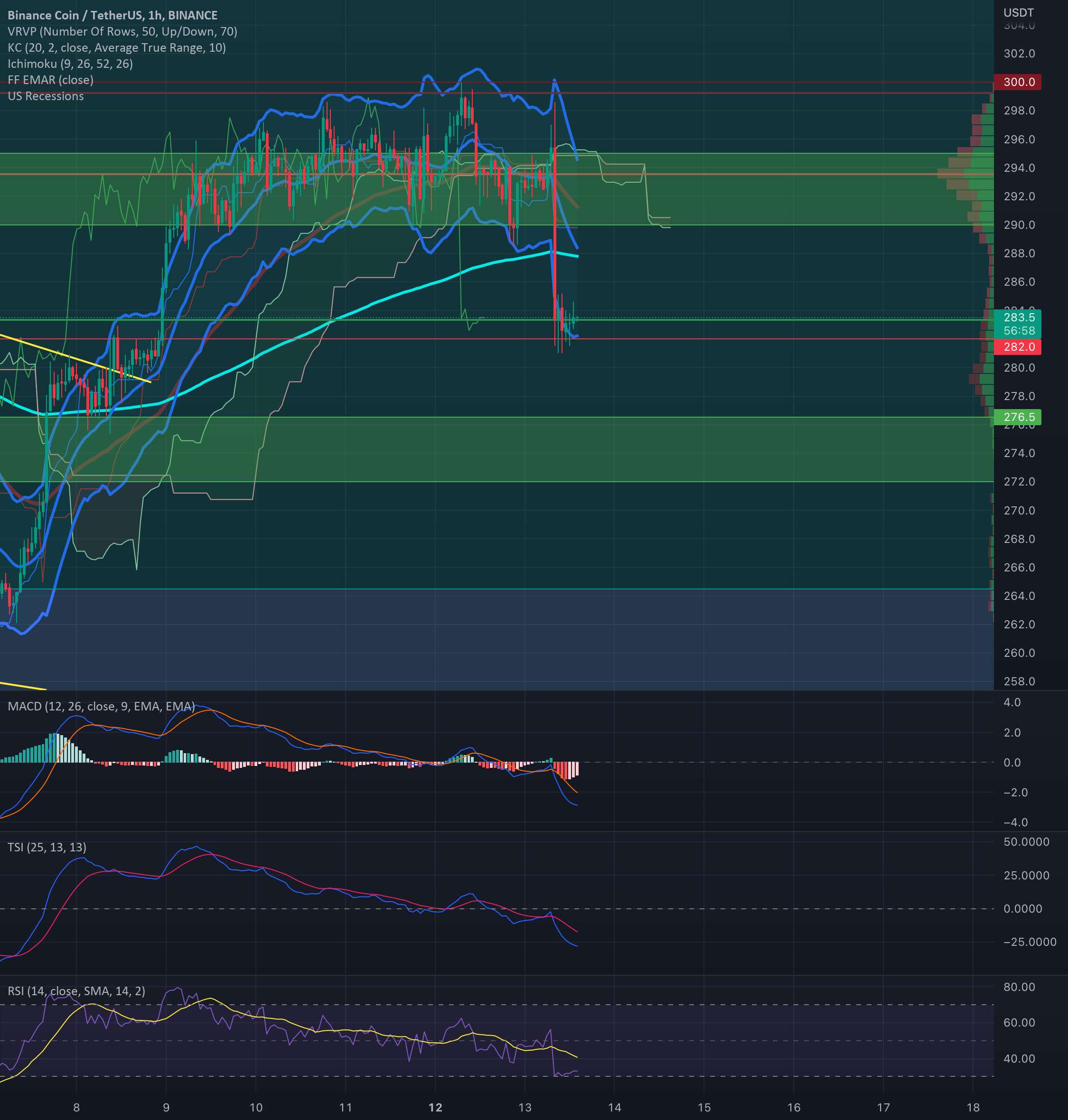Click the RSI scale value 80.00

[1019, 987]
